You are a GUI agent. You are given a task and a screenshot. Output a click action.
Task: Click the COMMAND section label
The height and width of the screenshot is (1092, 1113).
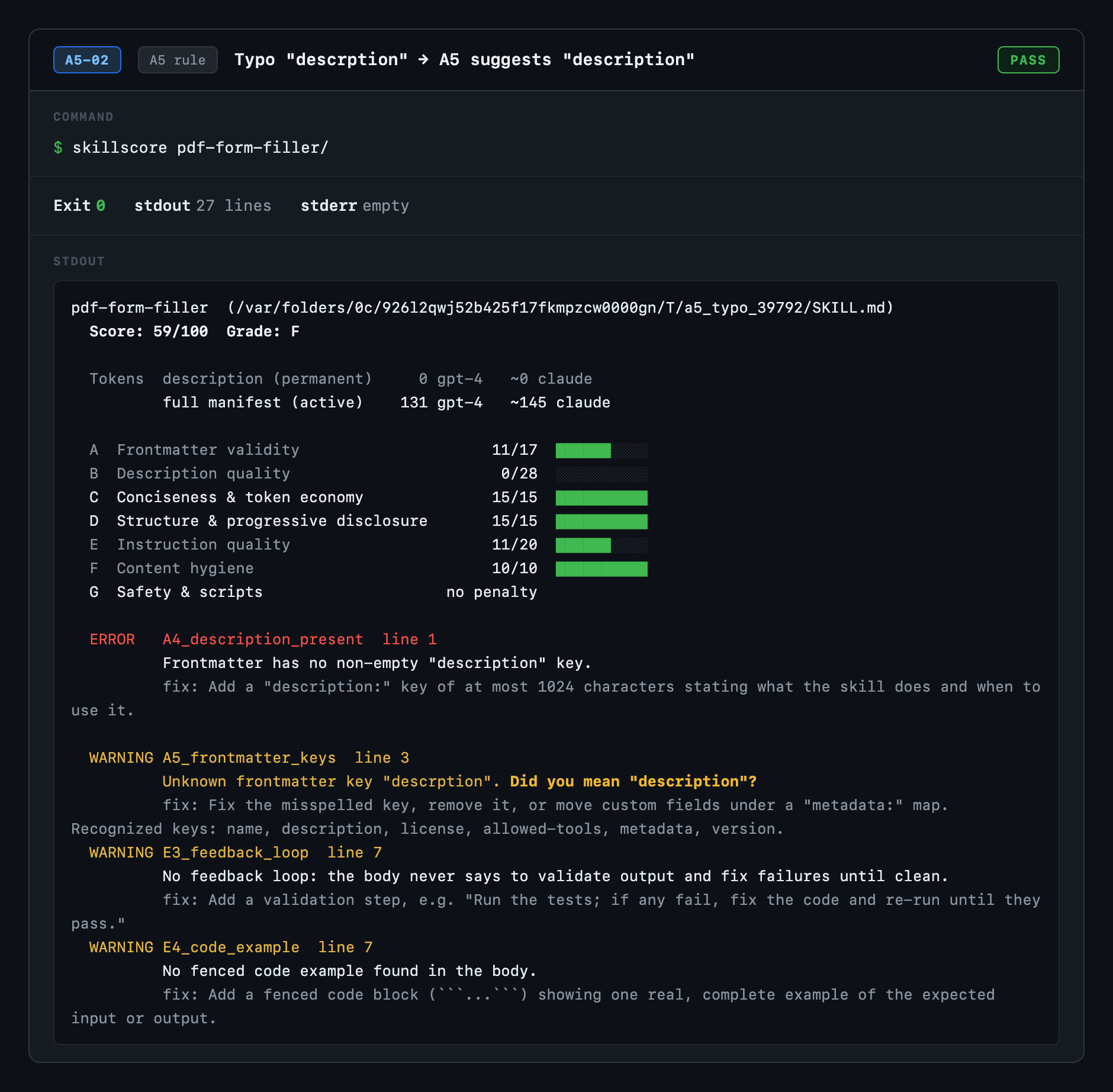coord(83,117)
